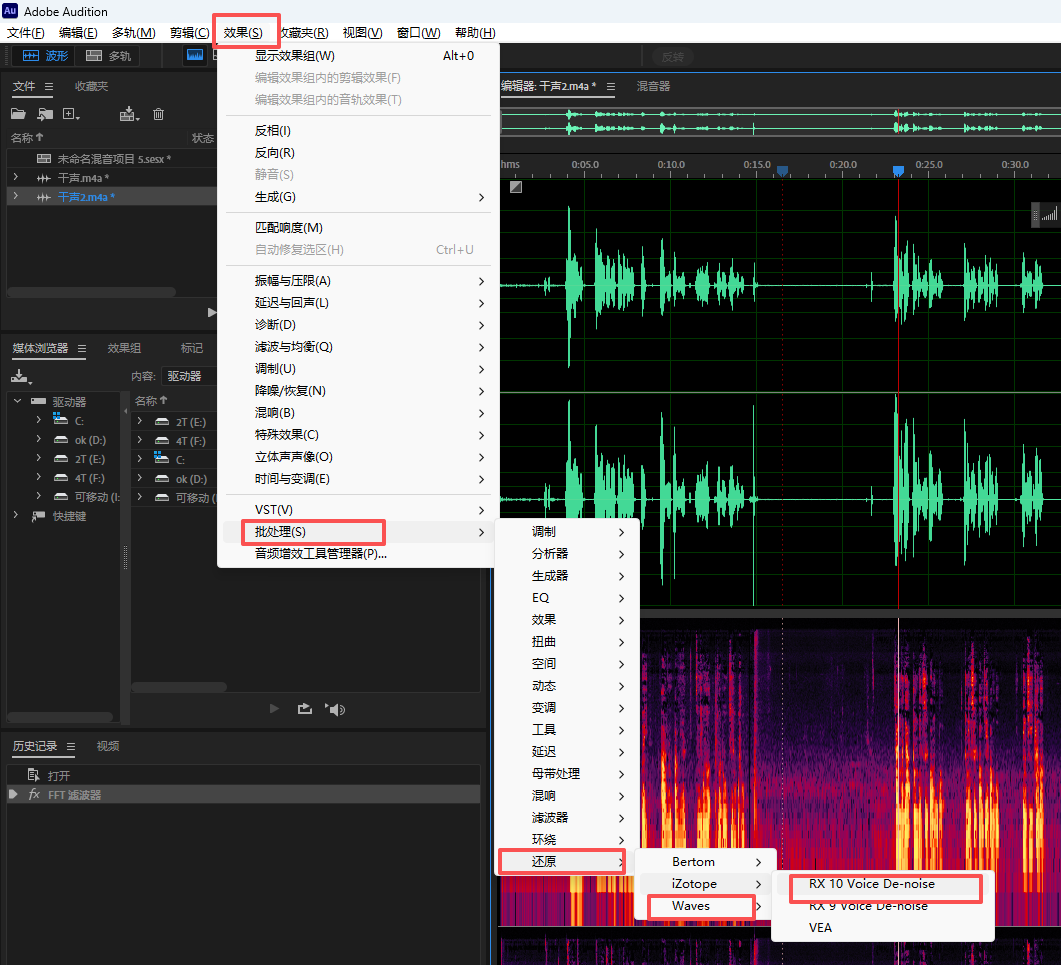Expand 降噪/恢复 submenu
This screenshot has height=965, width=1061.
[x=359, y=390]
